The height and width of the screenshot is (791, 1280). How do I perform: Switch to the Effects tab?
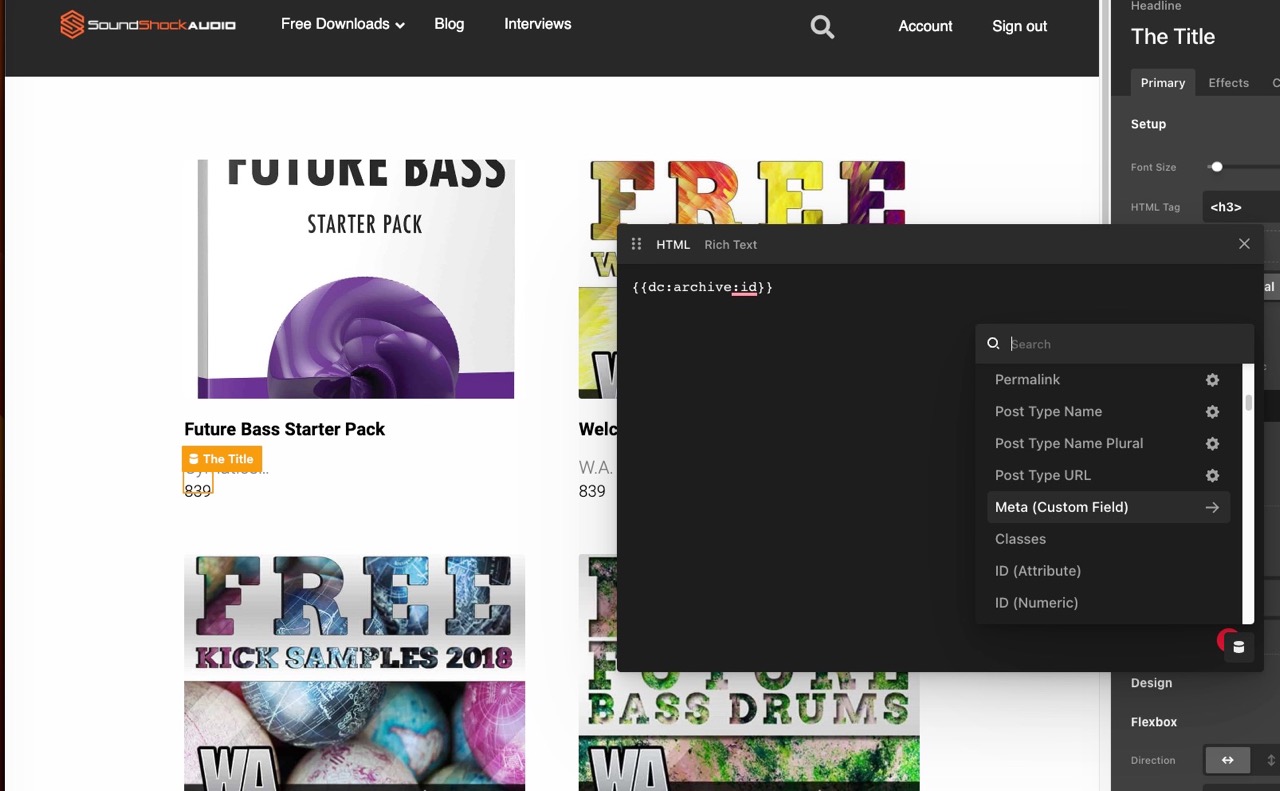click(1228, 83)
